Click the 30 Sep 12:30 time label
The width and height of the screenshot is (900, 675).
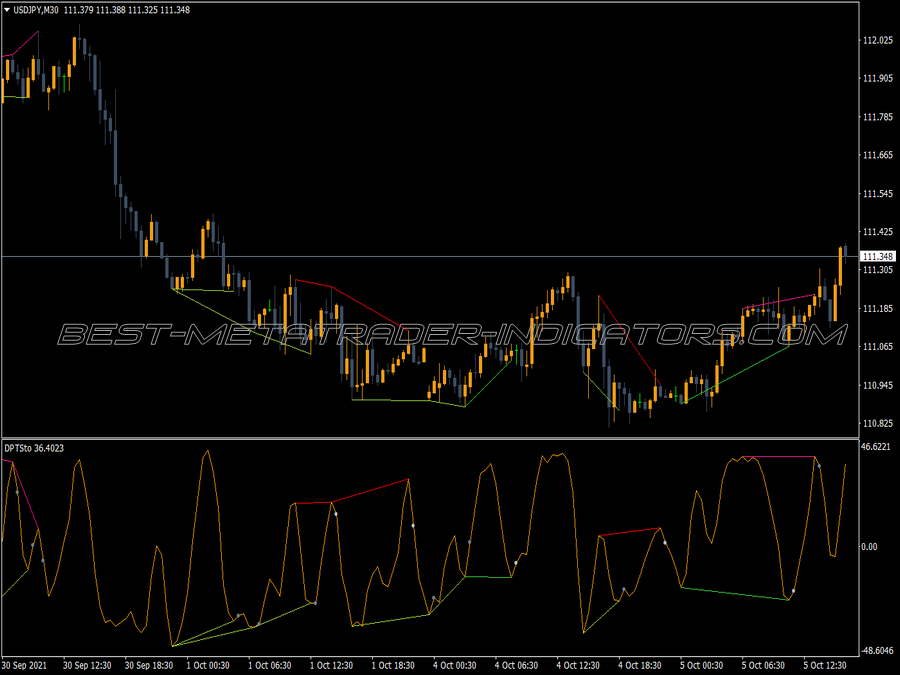point(87,665)
